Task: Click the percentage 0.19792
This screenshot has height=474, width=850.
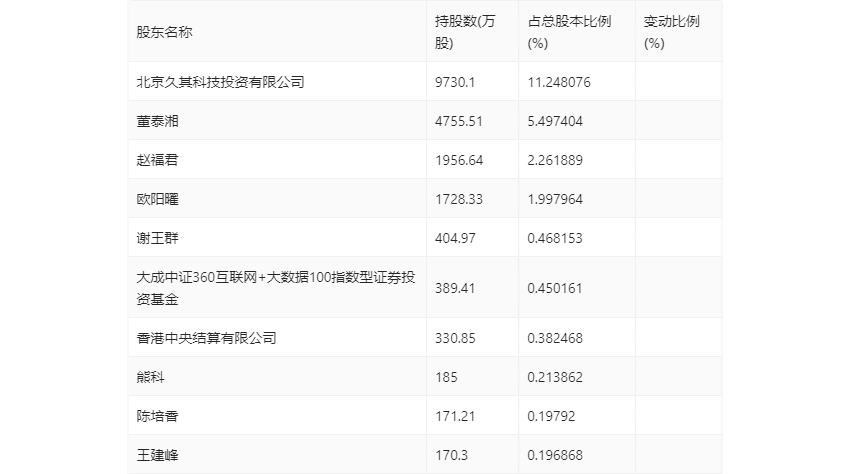Action: [551, 416]
